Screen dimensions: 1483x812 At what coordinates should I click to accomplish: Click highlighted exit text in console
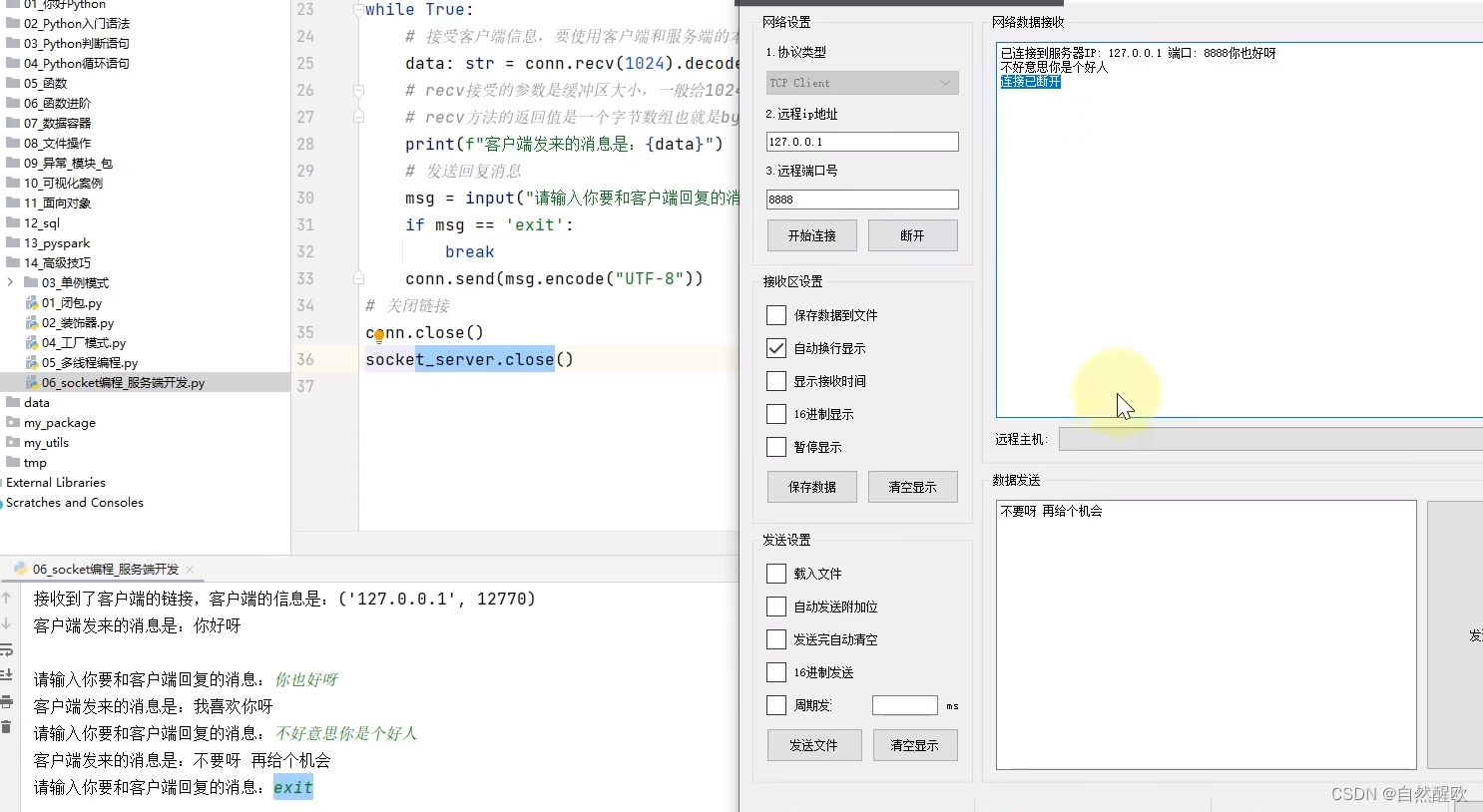293,787
